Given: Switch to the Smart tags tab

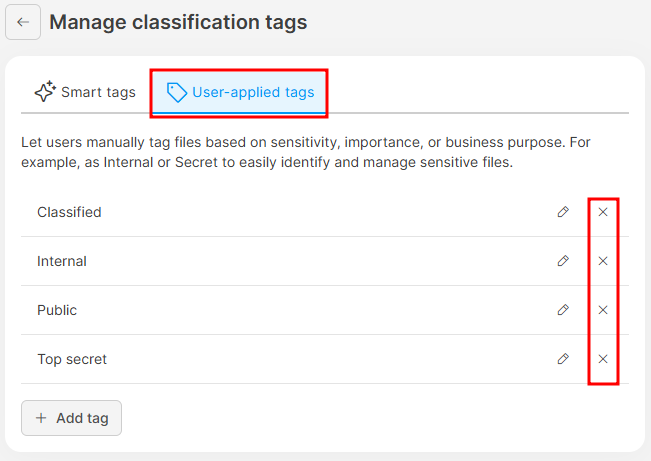Looking at the screenshot, I should pos(85,92).
